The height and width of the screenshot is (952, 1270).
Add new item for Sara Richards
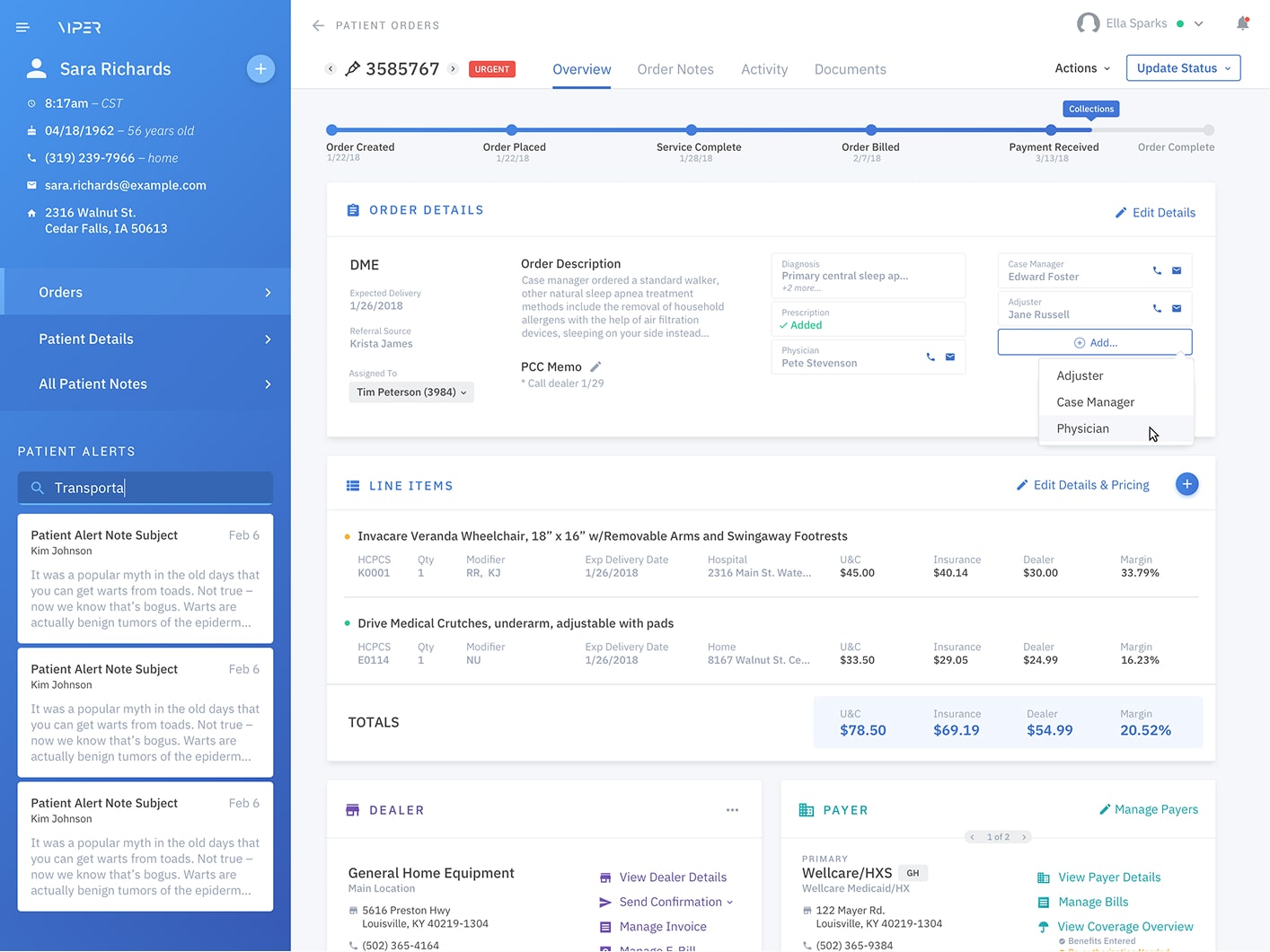260,69
